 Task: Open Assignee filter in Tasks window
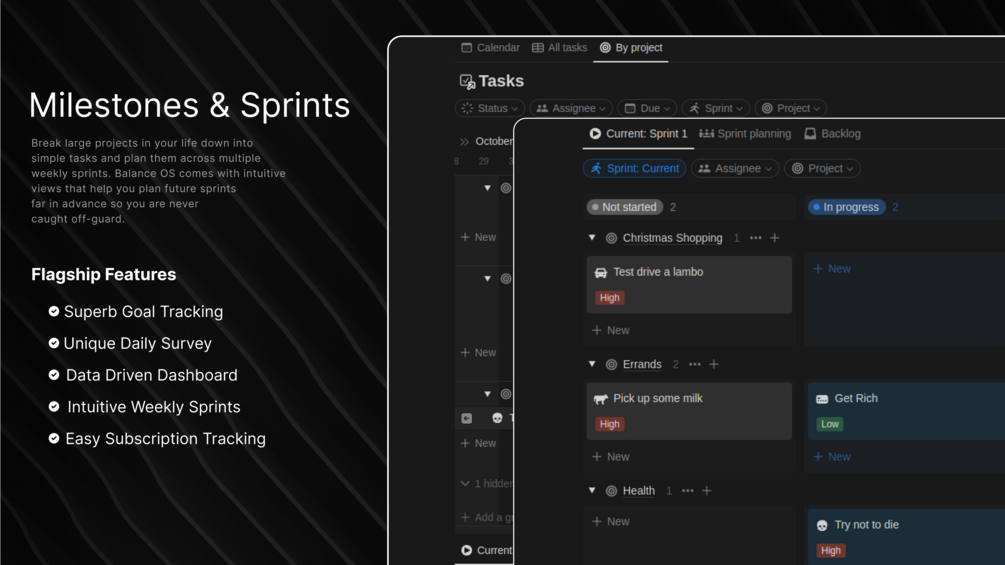[x=571, y=108]
